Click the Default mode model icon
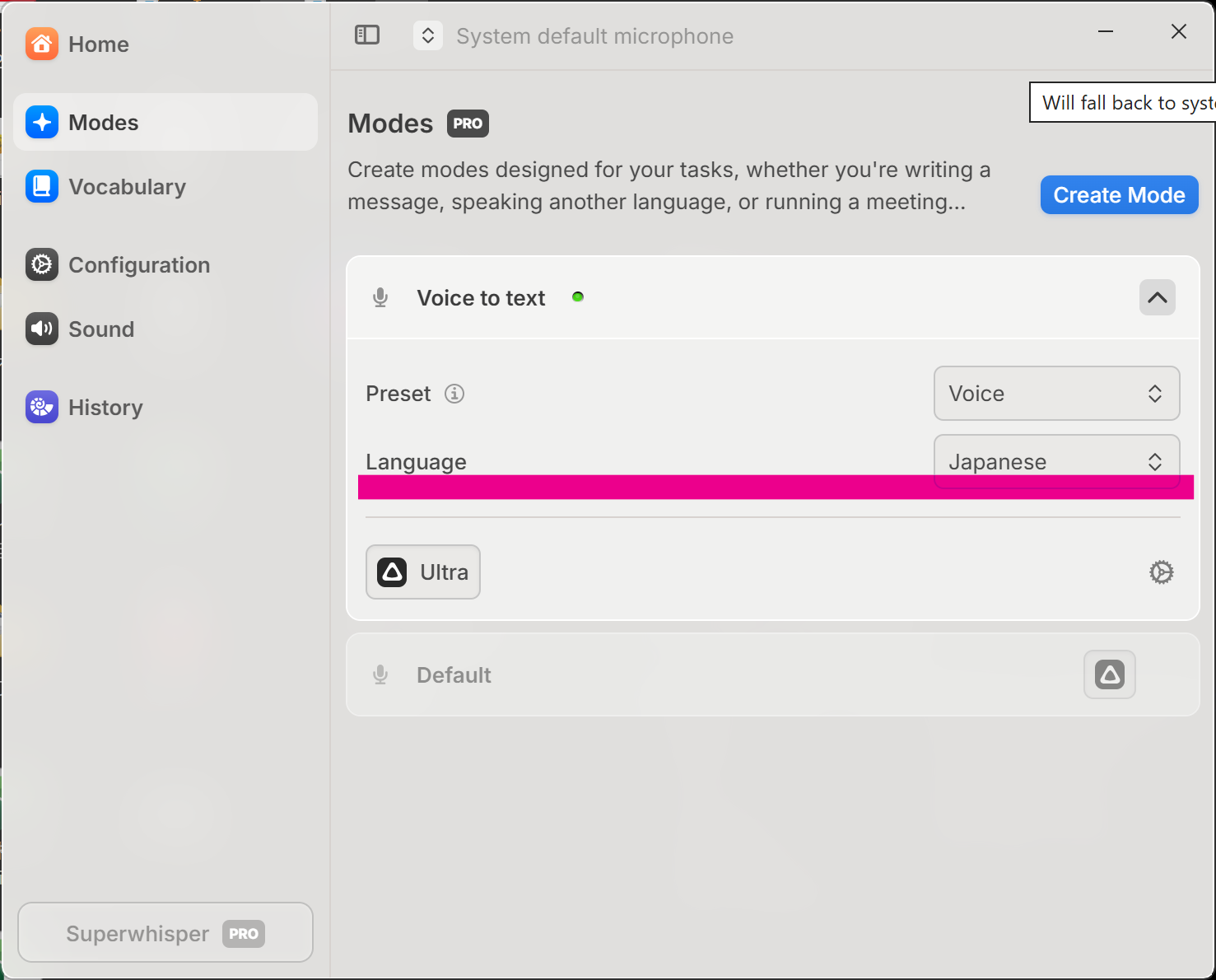Viewport: 1216px width, 980px height. tap(1109, 675)
